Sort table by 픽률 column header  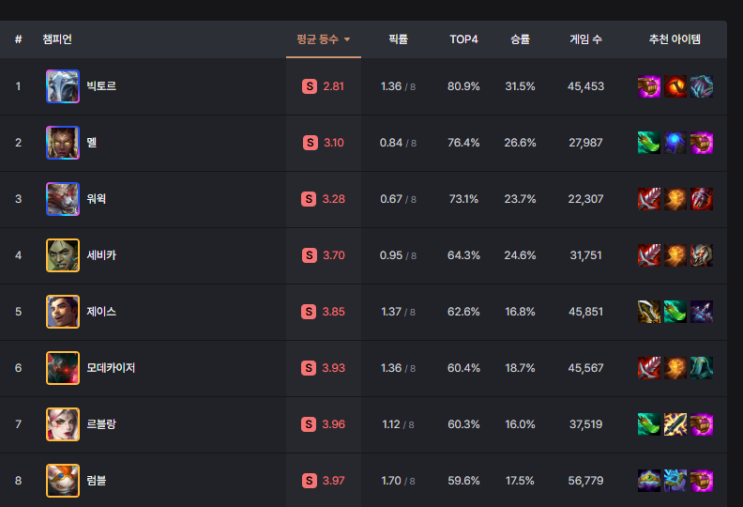click(x=398, y=39)
